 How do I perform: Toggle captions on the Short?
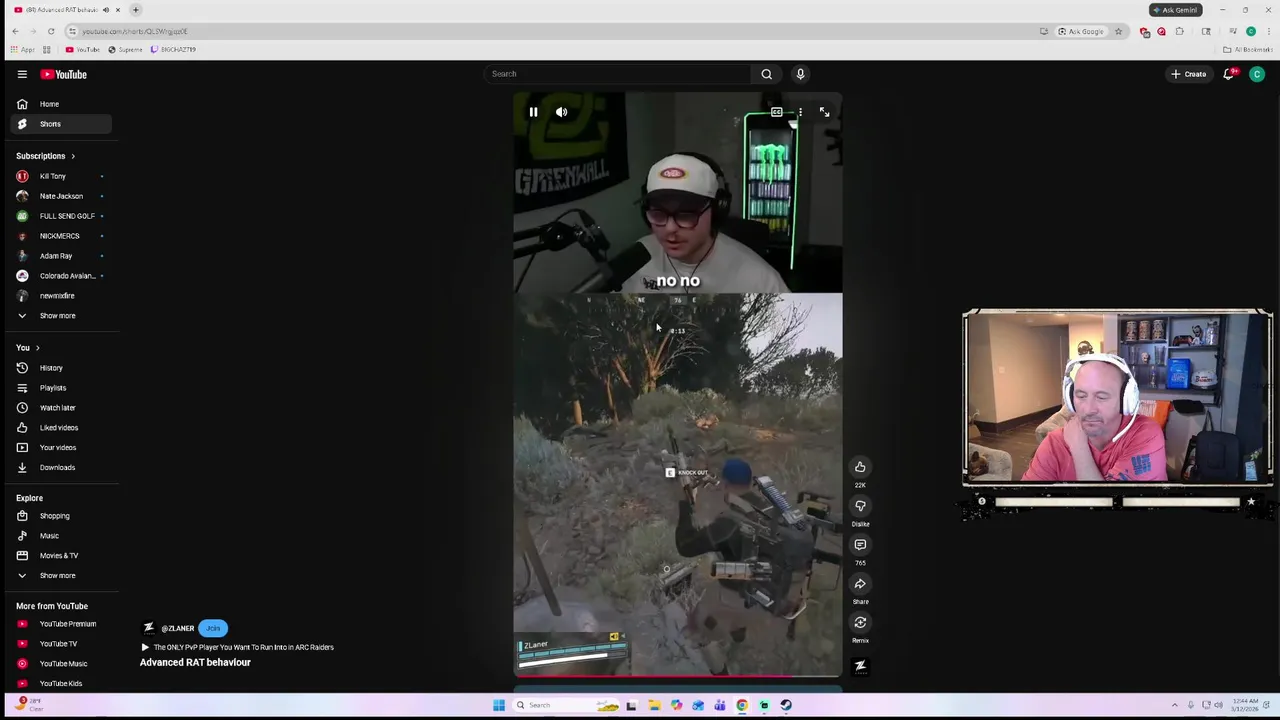coord(776,112)
